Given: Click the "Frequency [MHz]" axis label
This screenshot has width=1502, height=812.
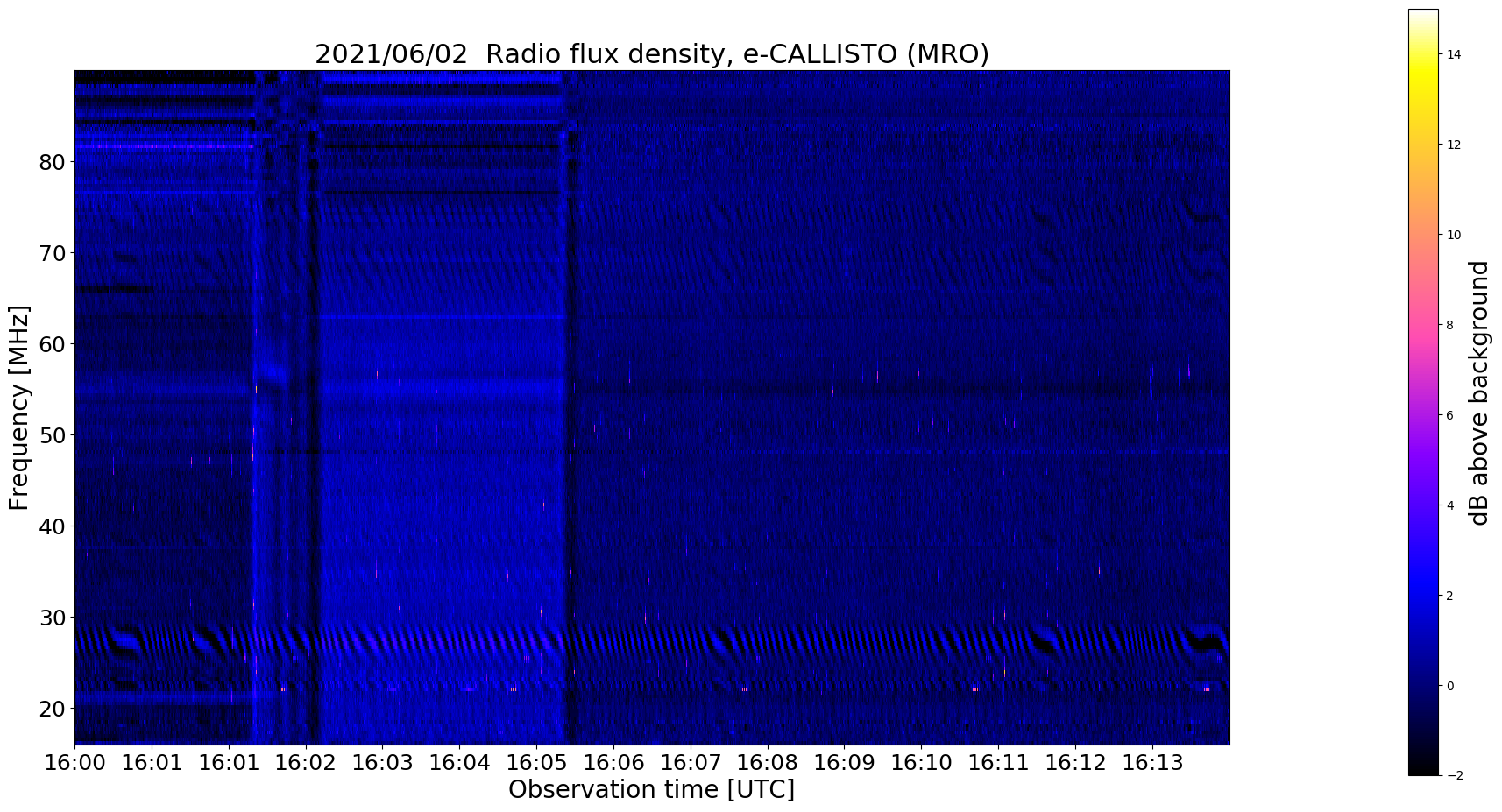Looking at the screenshot, I should click(x=19, y=407).
